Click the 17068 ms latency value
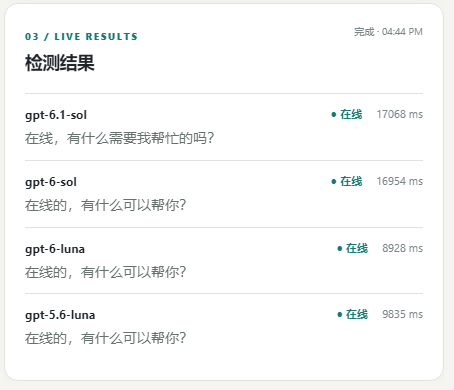Image resolution: width=454 pixels, height=390 pixels. [x=400, y=114]
